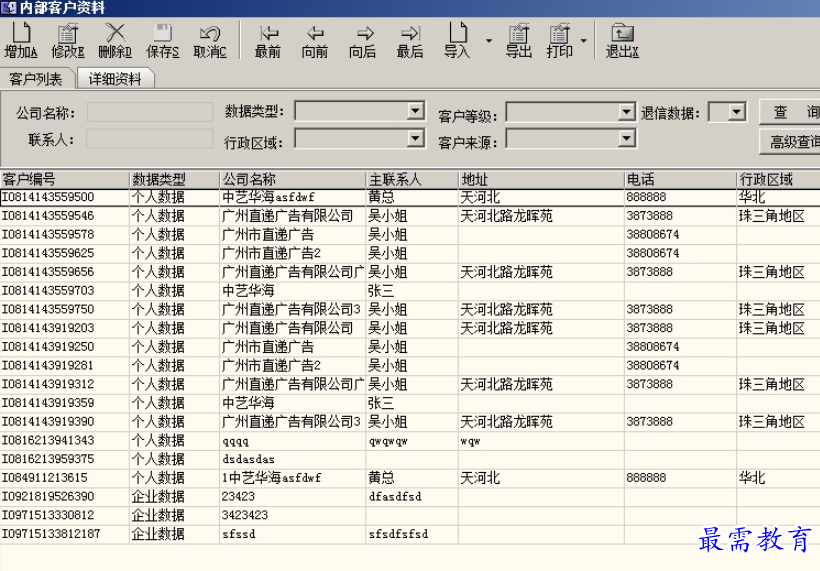Viewport: 820px width, 571px height.
Task: Click the 地址 column header
Action: [541, 179]
